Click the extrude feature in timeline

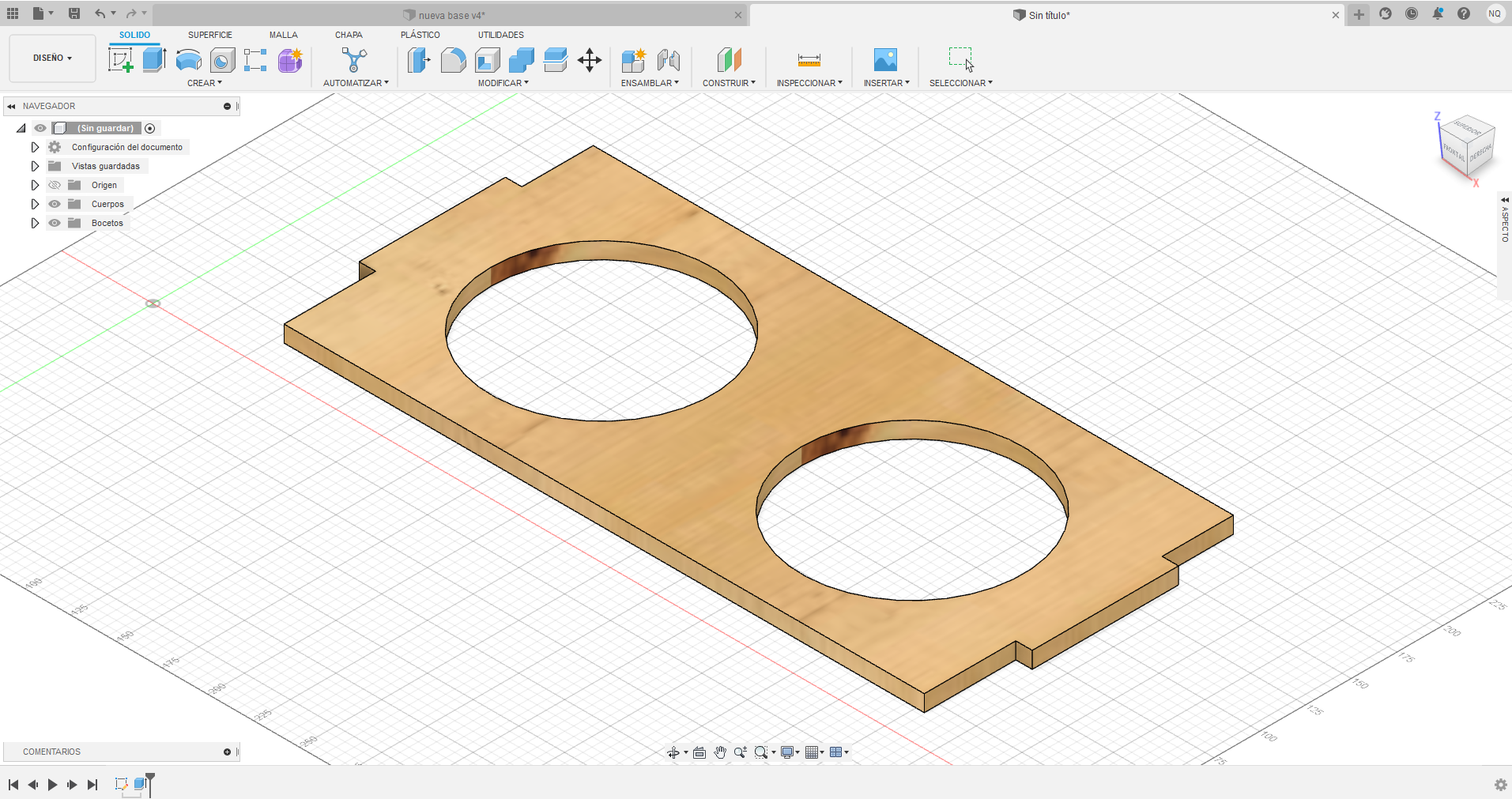pos(140,784)
